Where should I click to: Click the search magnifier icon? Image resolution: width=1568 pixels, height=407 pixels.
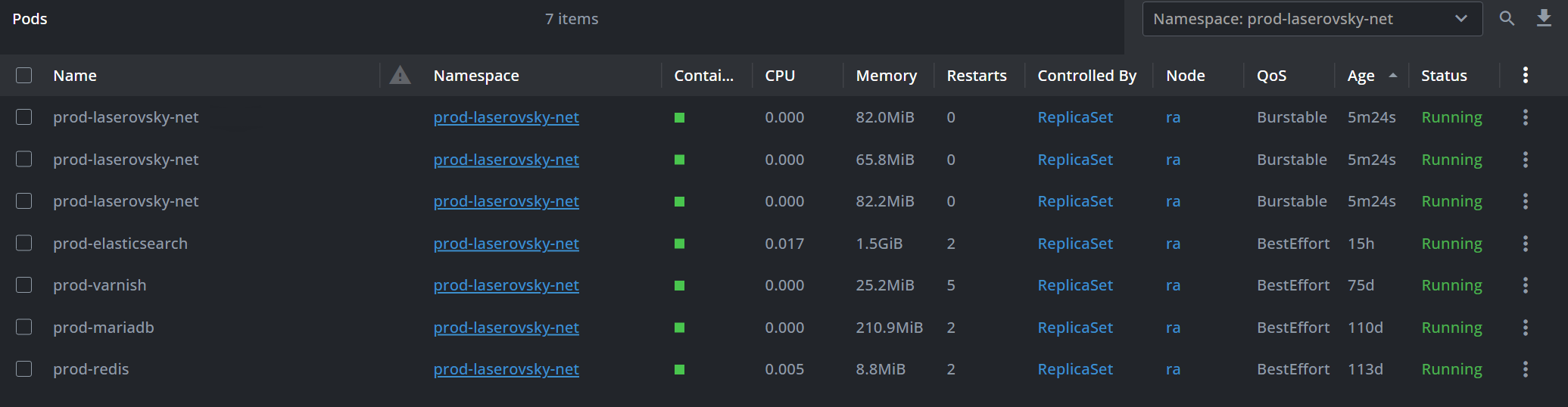tap(1507, 19)
